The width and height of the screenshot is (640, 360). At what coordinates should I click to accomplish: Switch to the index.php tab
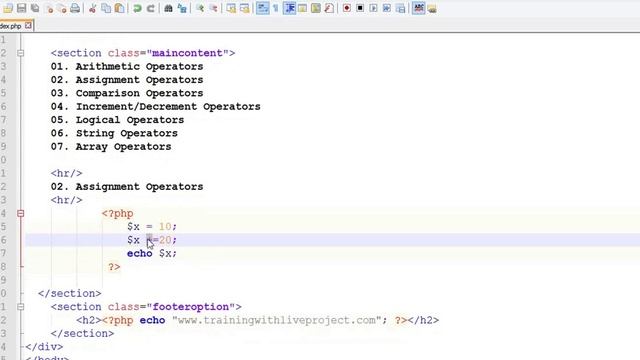point(11,26)
